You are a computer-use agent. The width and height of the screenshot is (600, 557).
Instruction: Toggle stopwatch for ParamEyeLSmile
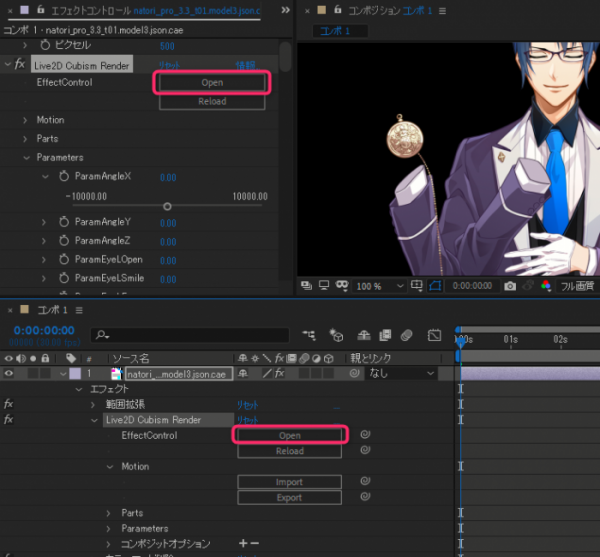point(64,278)
